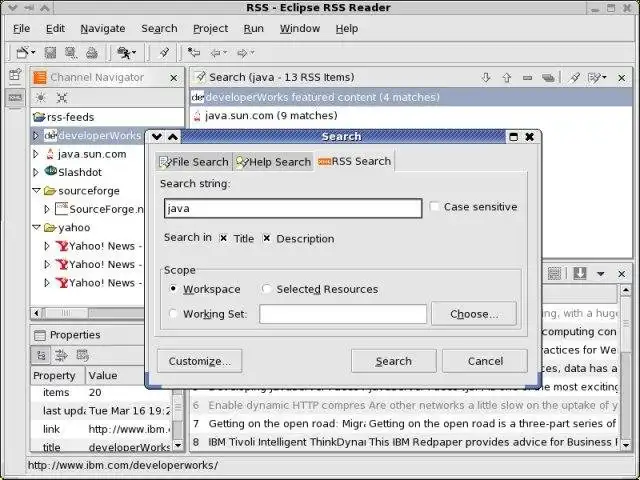Show previous match in Search view
Viewport: 640px width, 480px height.
507,77
